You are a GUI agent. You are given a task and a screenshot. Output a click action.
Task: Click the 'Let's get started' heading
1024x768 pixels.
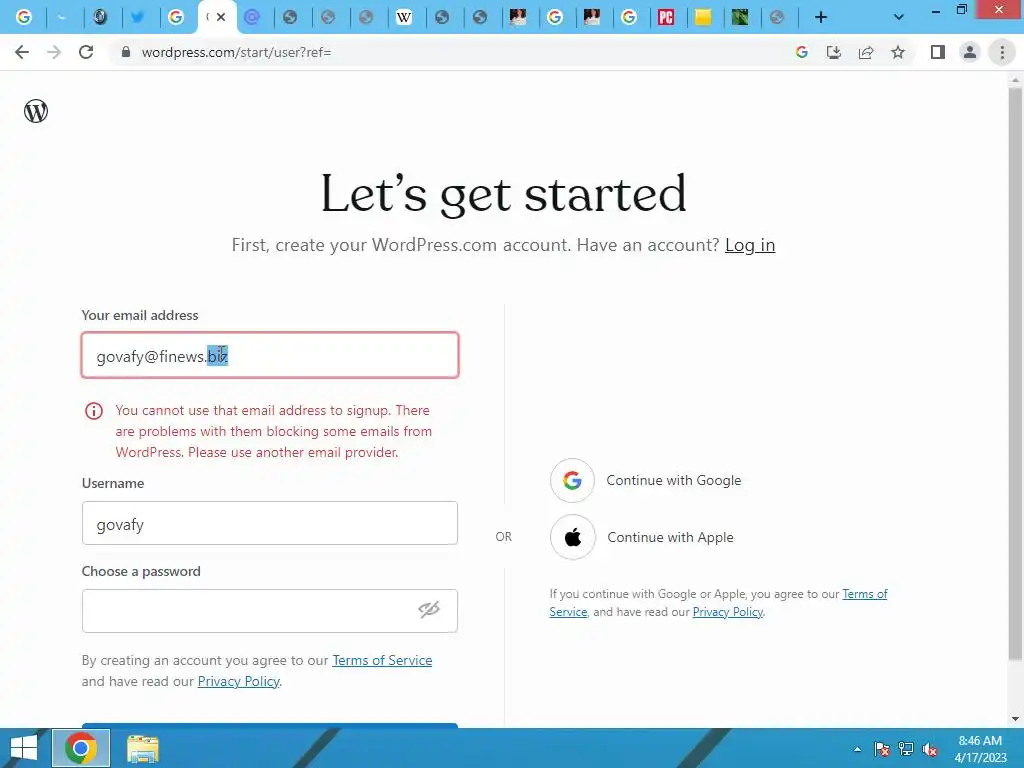pyautogui.click(x=504, y=194)
